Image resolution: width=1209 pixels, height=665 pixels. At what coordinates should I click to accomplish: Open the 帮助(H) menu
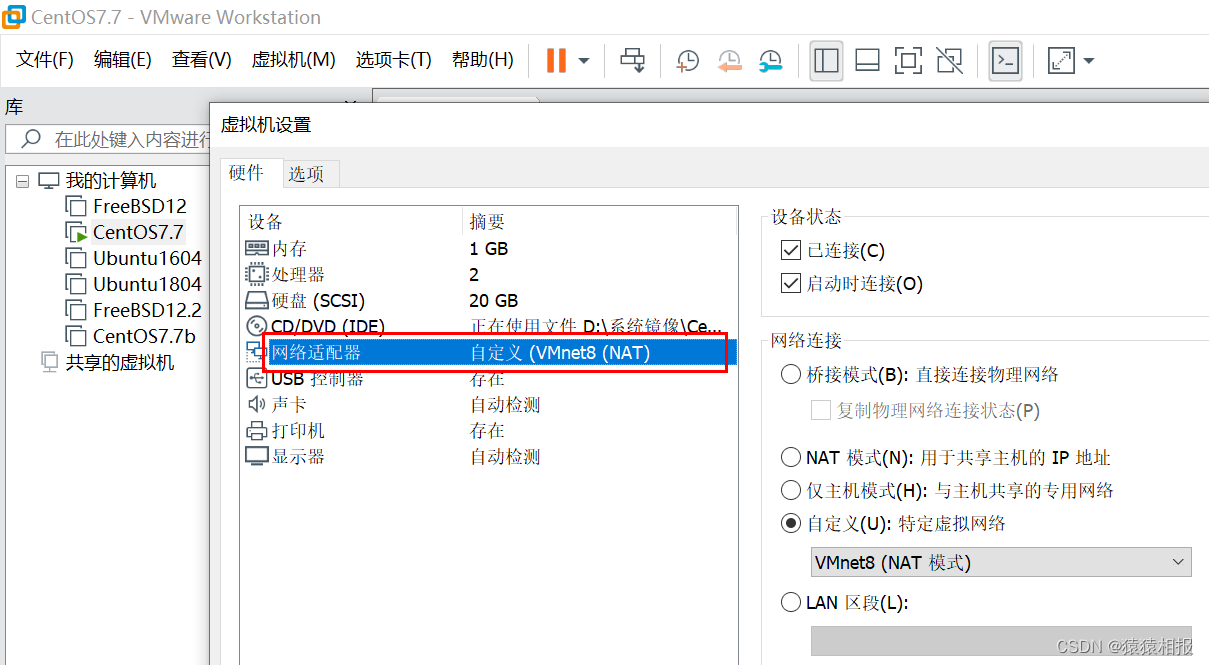(482, 60)
